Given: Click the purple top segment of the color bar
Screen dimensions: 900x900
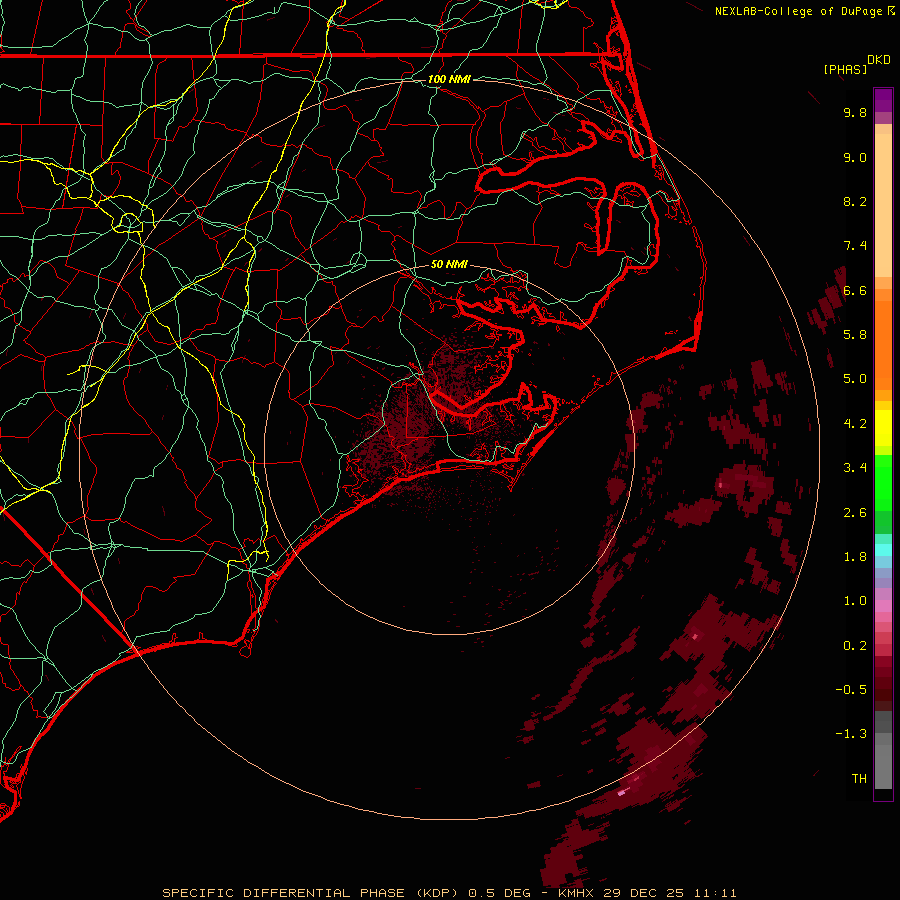Looking at the screenshot, I should pos(883,101).
